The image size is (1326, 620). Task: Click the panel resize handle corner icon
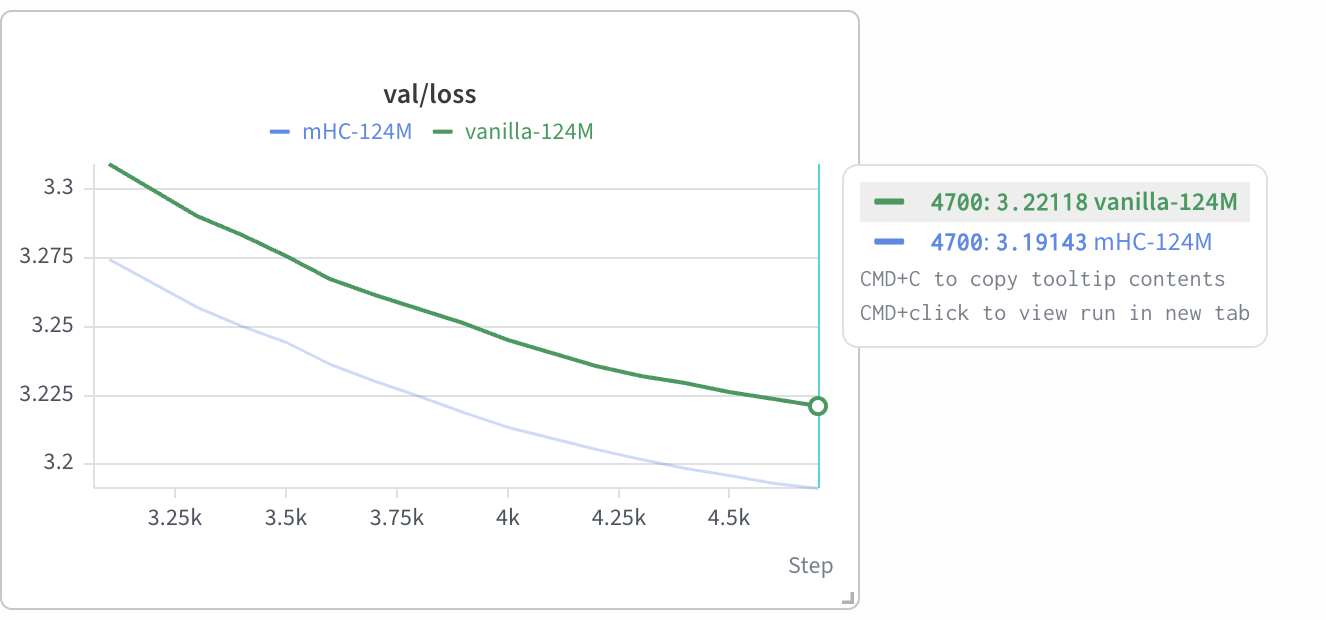click(847, 598)
